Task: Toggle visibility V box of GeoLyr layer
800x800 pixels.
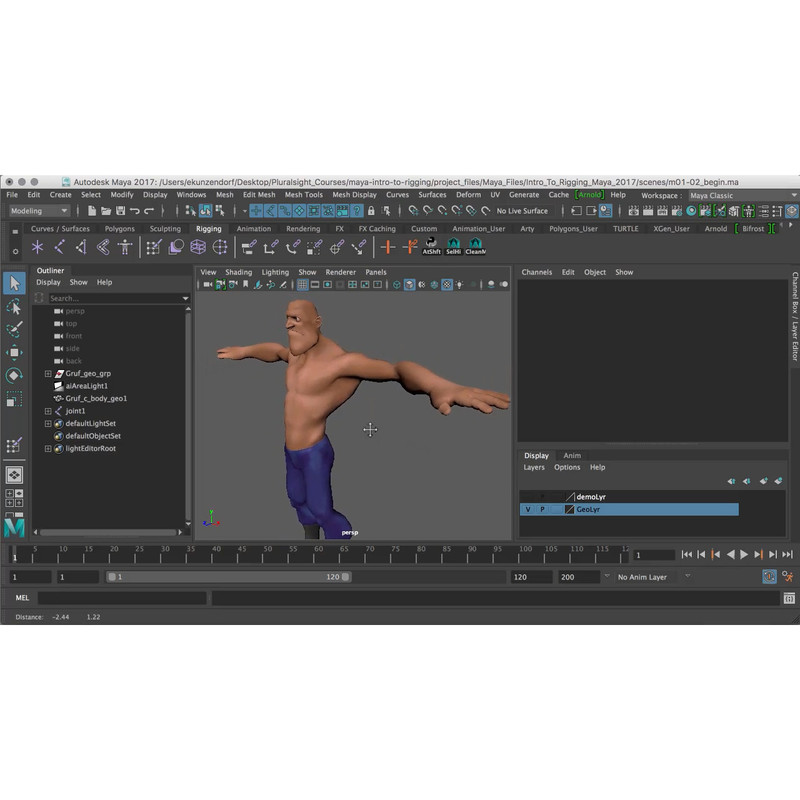Action: [x=528, y=509]
